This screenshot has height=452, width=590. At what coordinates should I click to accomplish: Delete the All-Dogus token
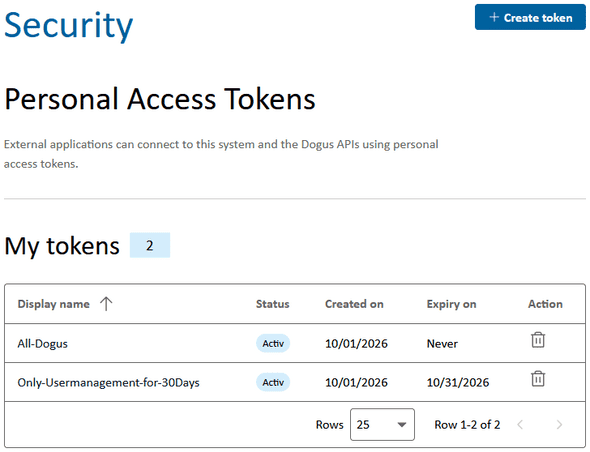point(538,340)
